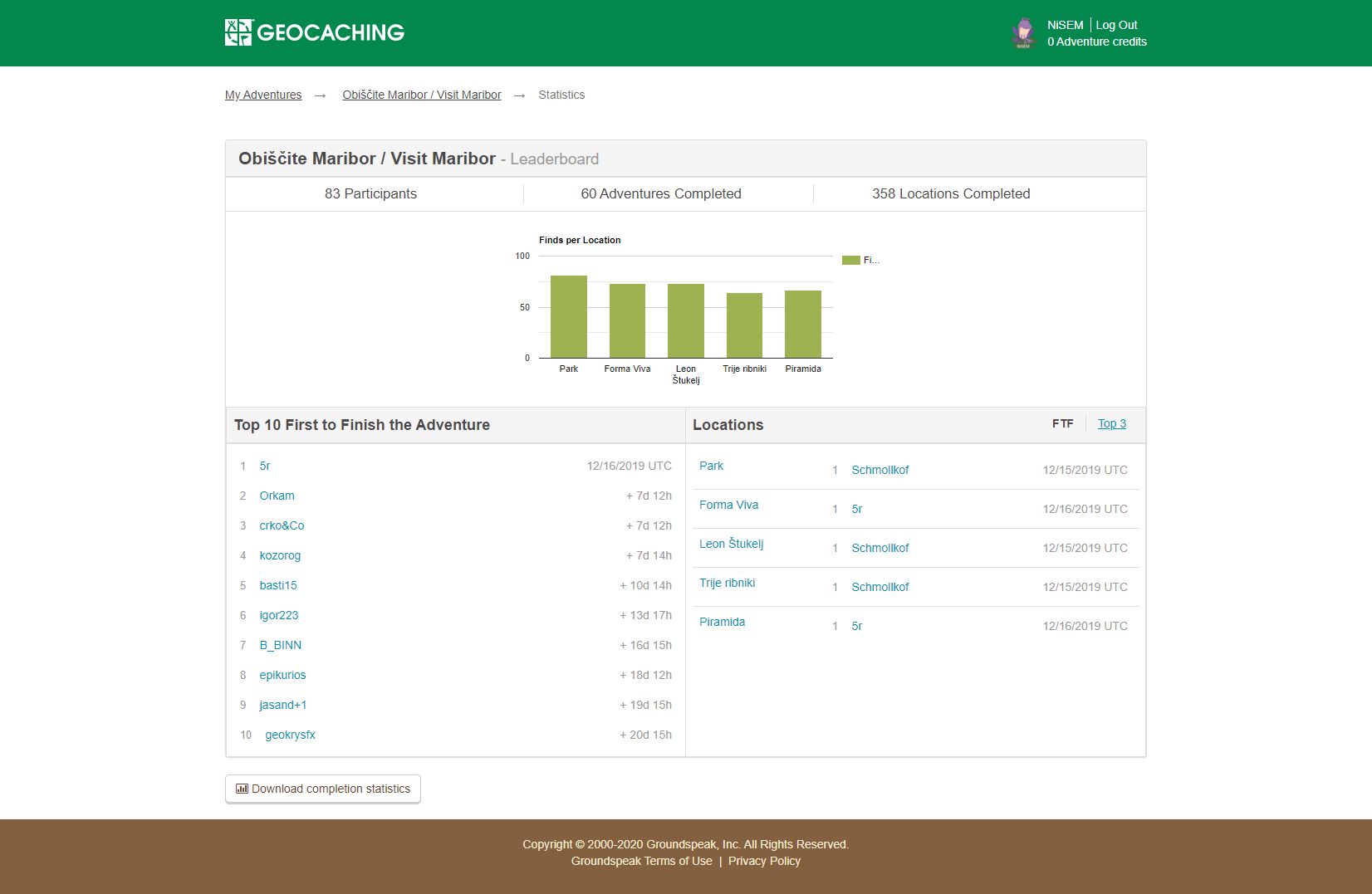1372x894 pixels.
Task: Click 60 Adventures Completed stat
Action: click(661, 193)
